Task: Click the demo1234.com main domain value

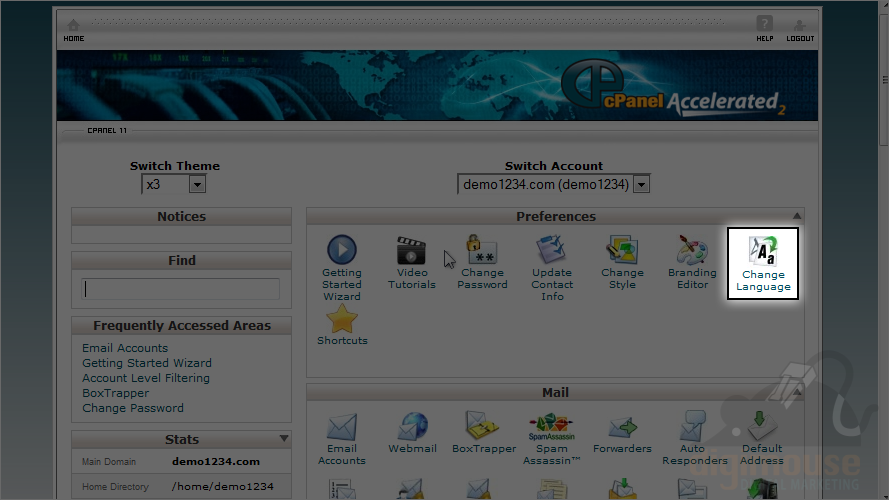Action: coord(216,461)
